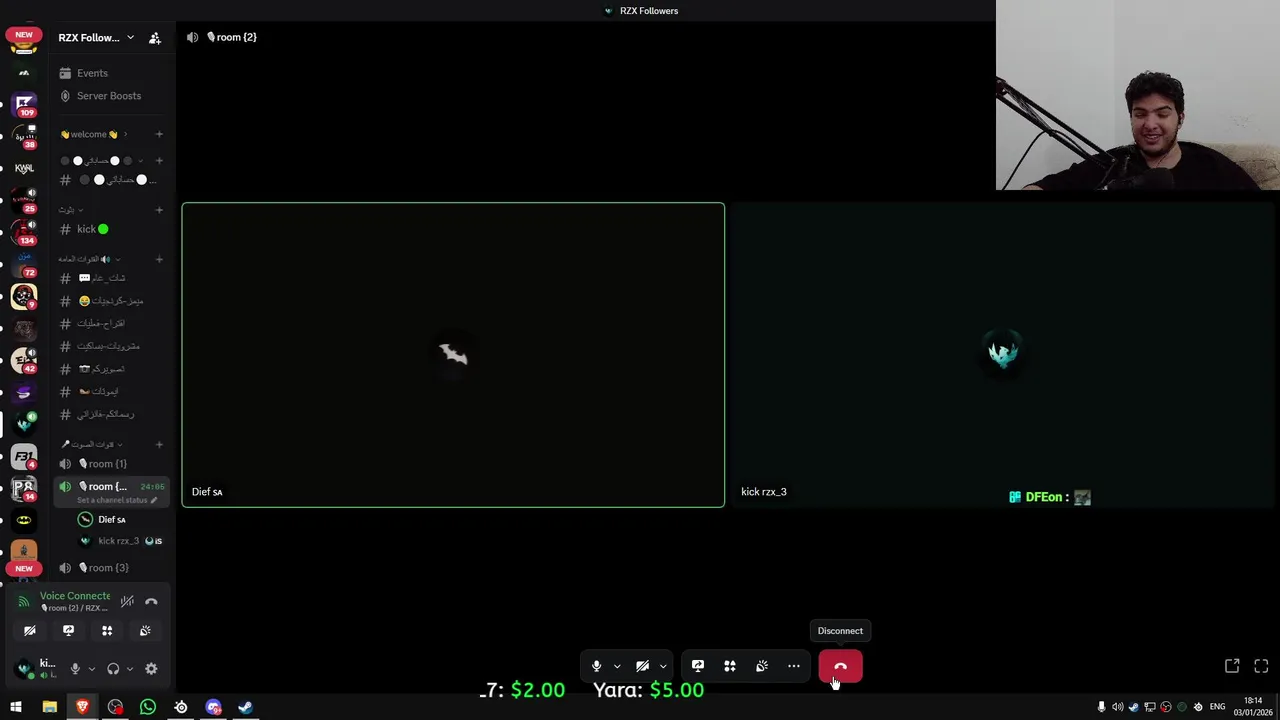Toggle camera in the Voice Connected panel

[x=30, y=631]
